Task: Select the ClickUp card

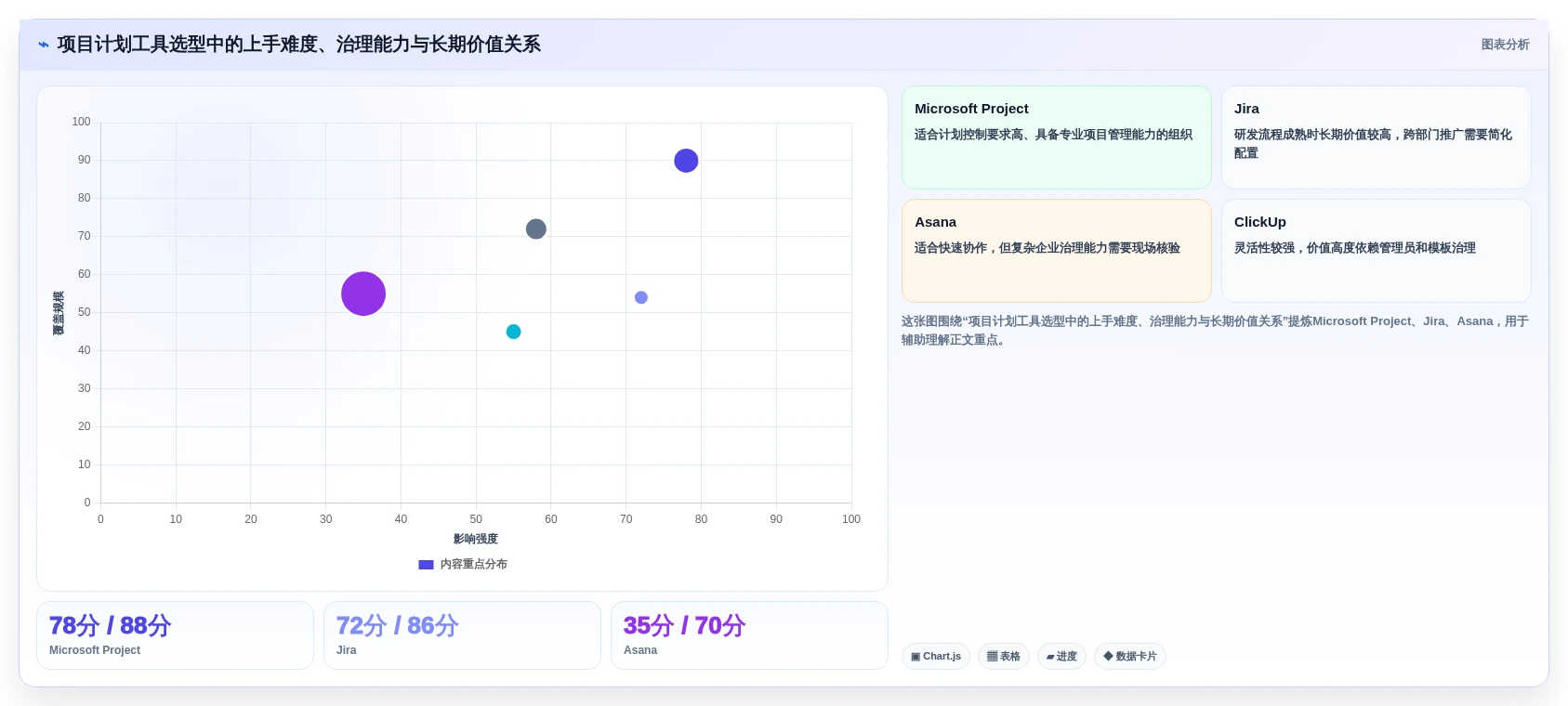Action: 1376,251
